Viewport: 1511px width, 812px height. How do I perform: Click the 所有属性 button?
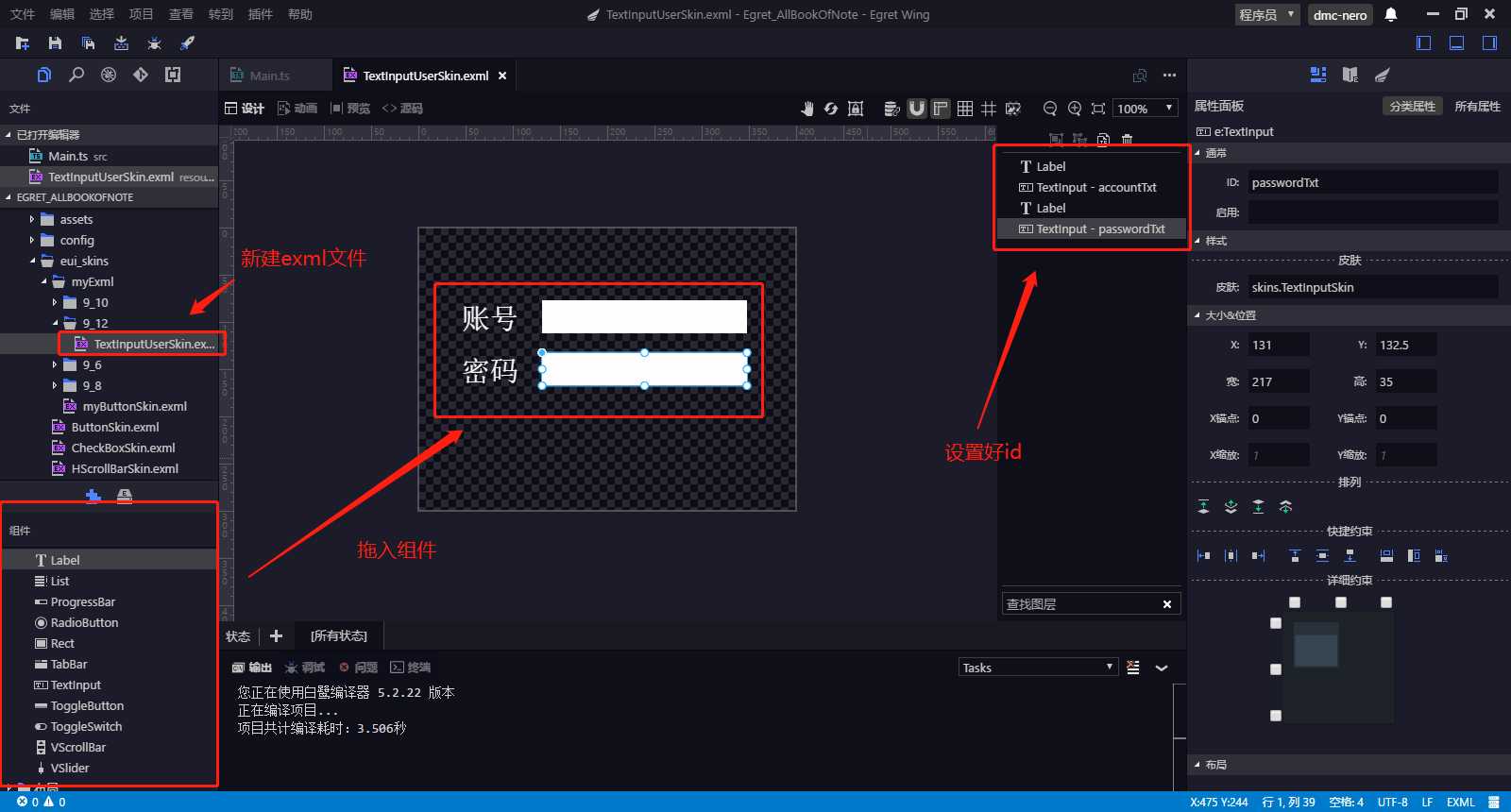click(x=1477, y=107)
